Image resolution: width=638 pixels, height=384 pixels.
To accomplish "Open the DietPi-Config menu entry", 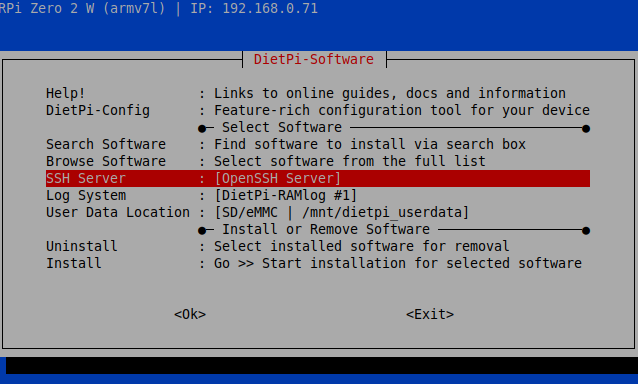I will point(318,111).
